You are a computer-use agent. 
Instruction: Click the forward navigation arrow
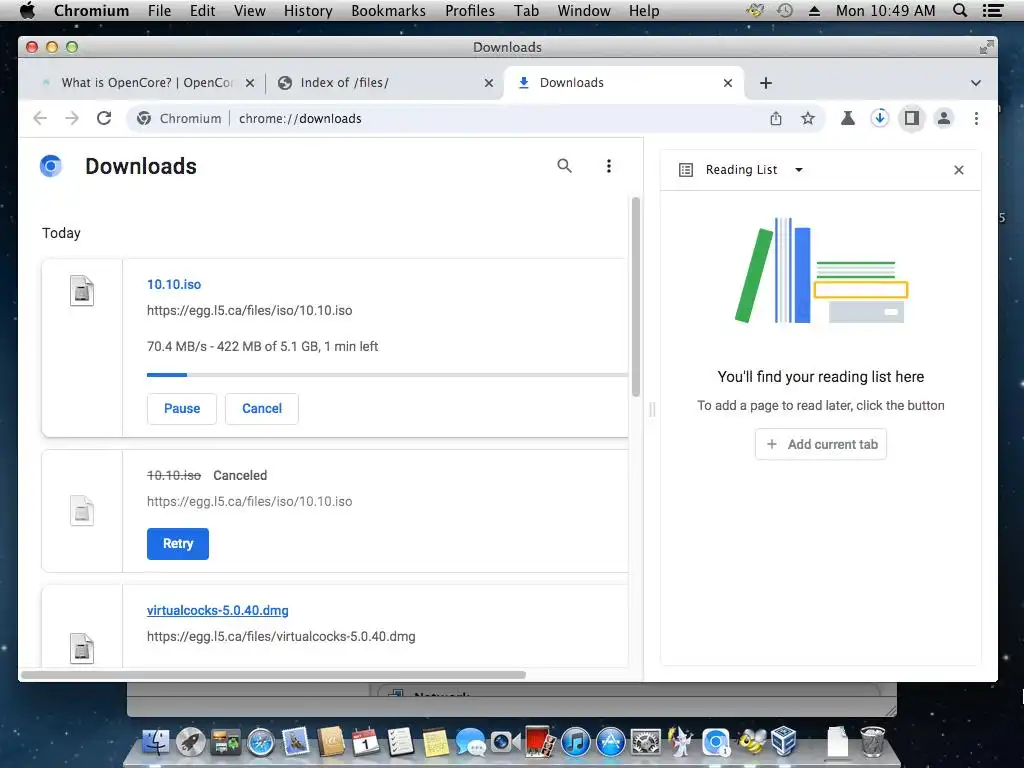[x=72, y=118]
